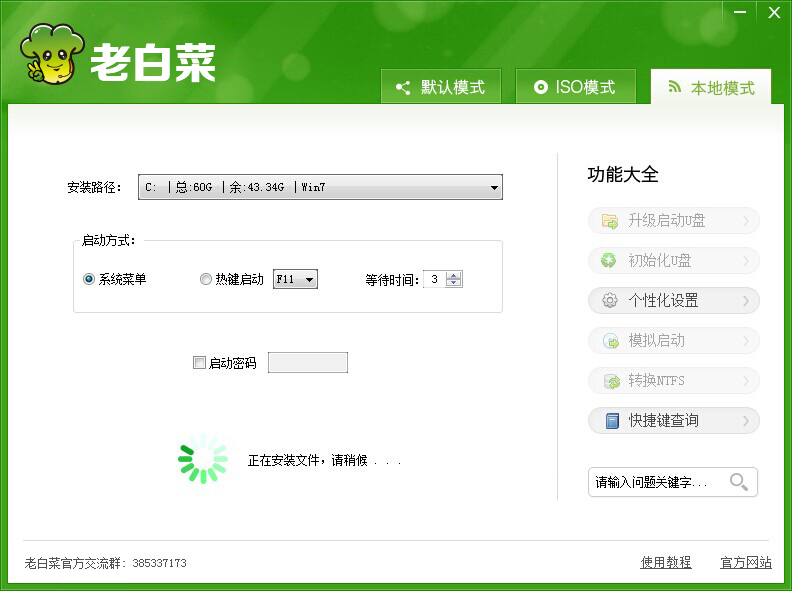Viewport: 792px width, 591px height.
Task: Click 转换NTFS button
Action: click(674, 380)
